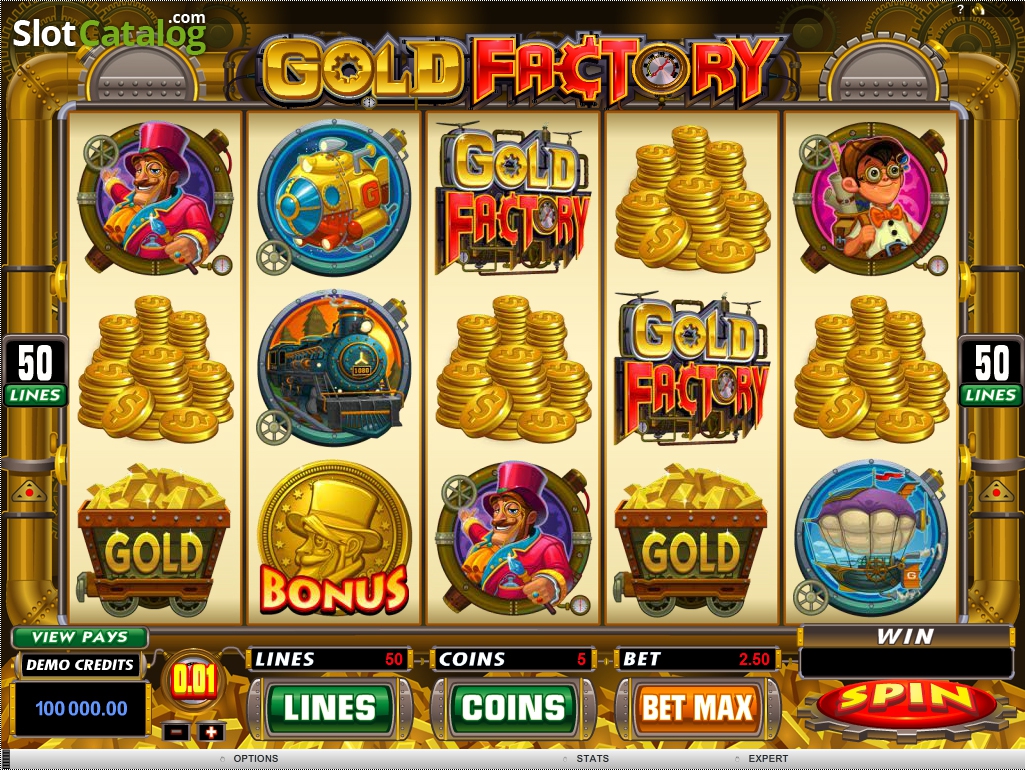Click the demo credits balance display

click(x=81, y=709)
